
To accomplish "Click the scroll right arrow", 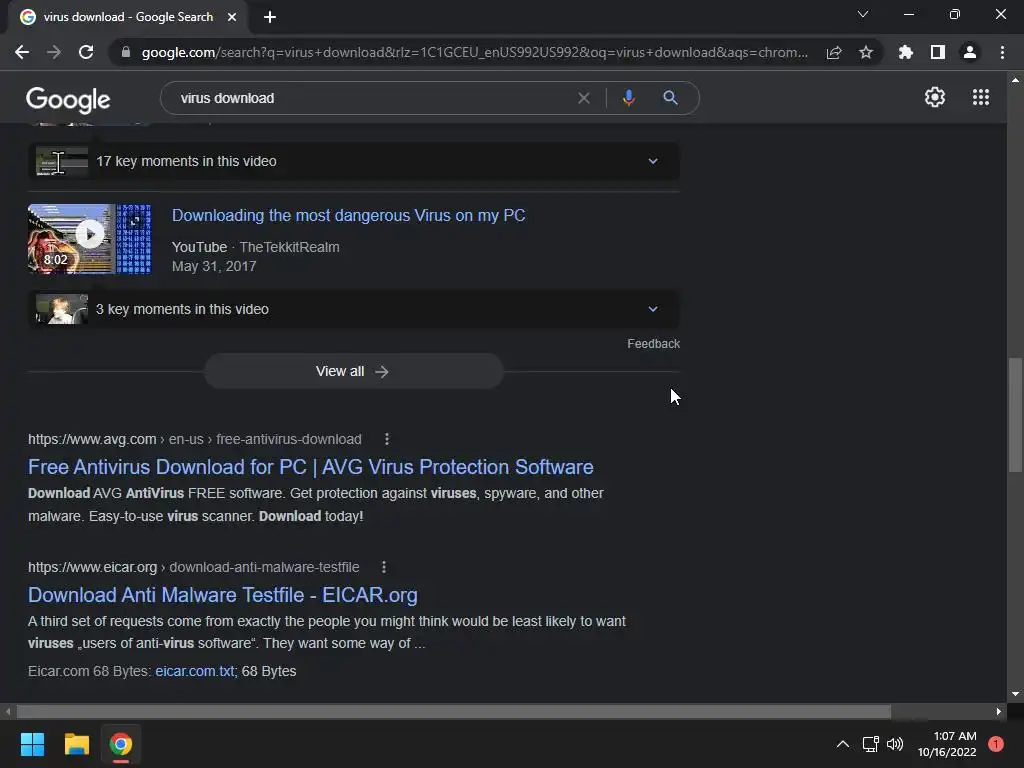I will click(999, 711).
